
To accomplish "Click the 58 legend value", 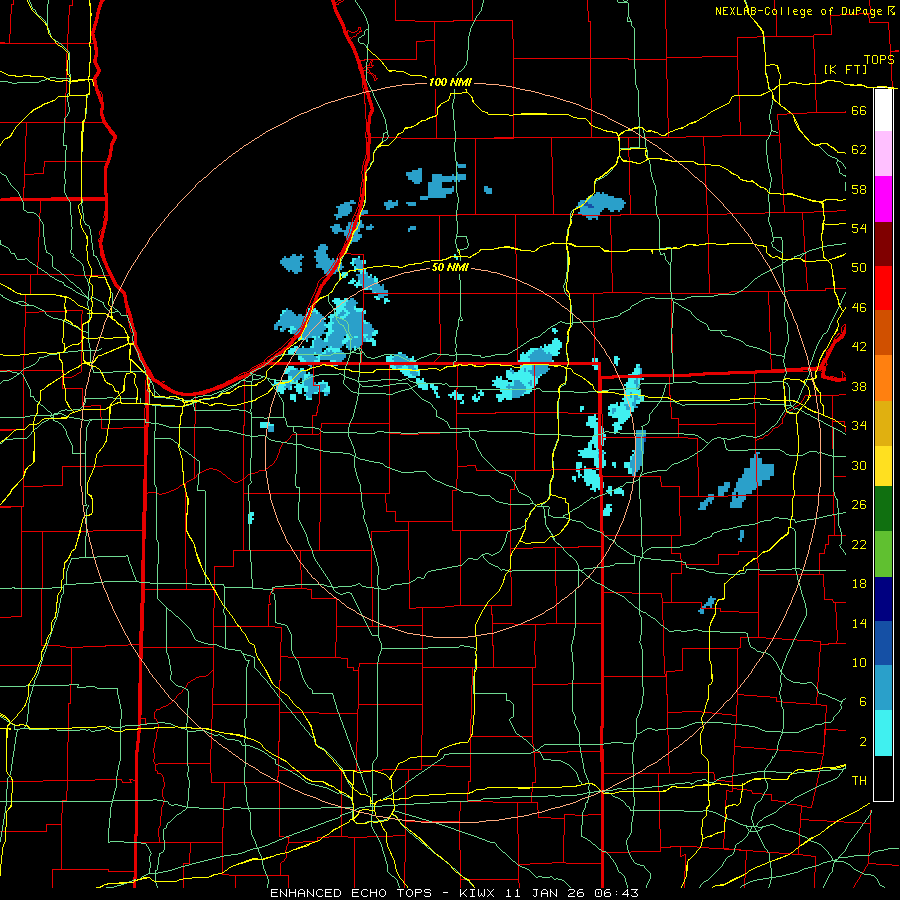I will pos(859,189).
